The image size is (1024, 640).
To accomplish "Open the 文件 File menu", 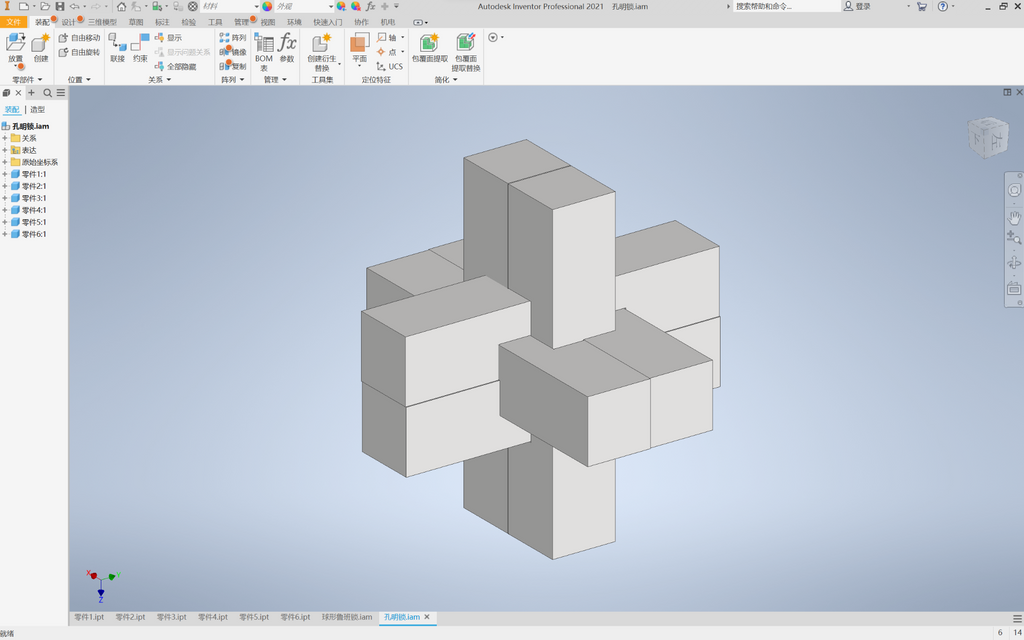I will (14, 22).
